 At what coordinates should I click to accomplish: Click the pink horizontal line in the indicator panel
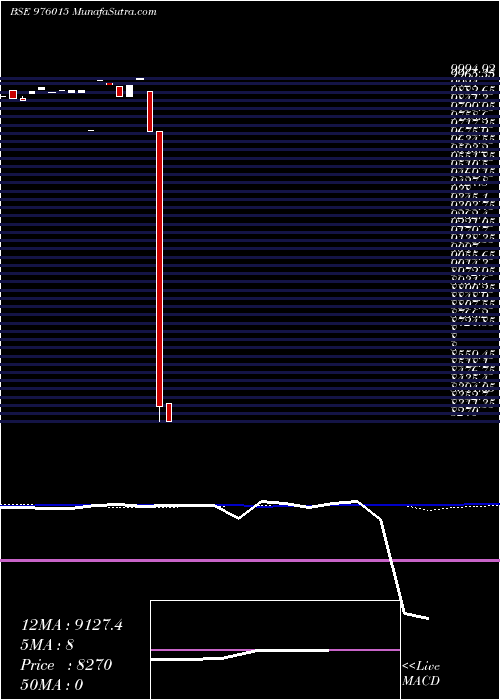(250, 560)
